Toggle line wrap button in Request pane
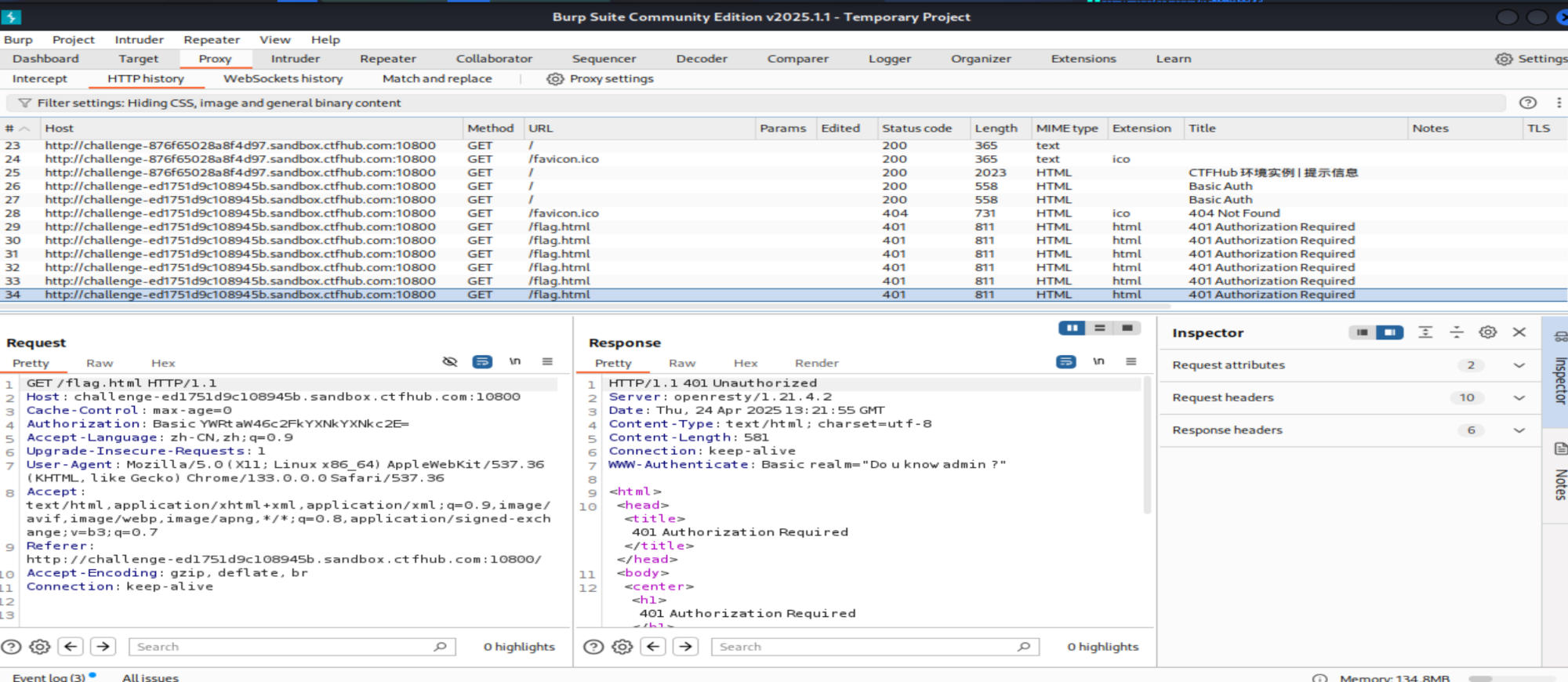Viewport: 1568px width, 682px height. [482, 361]
